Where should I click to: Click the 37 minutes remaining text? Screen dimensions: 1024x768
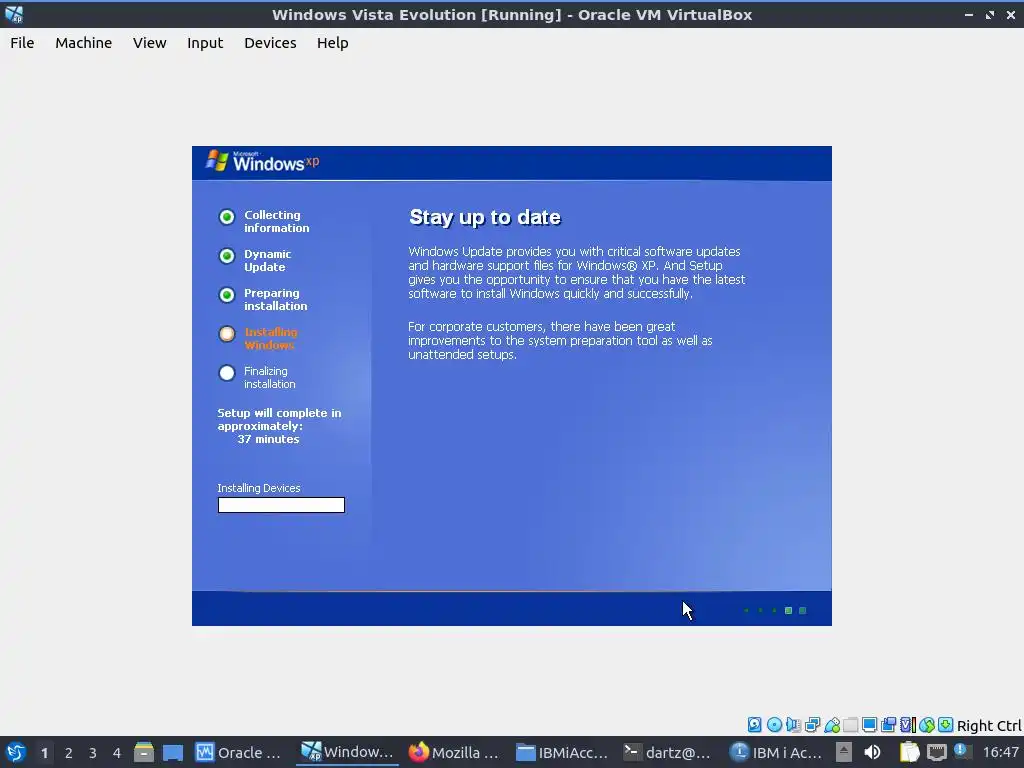click(x=268, y=440)
